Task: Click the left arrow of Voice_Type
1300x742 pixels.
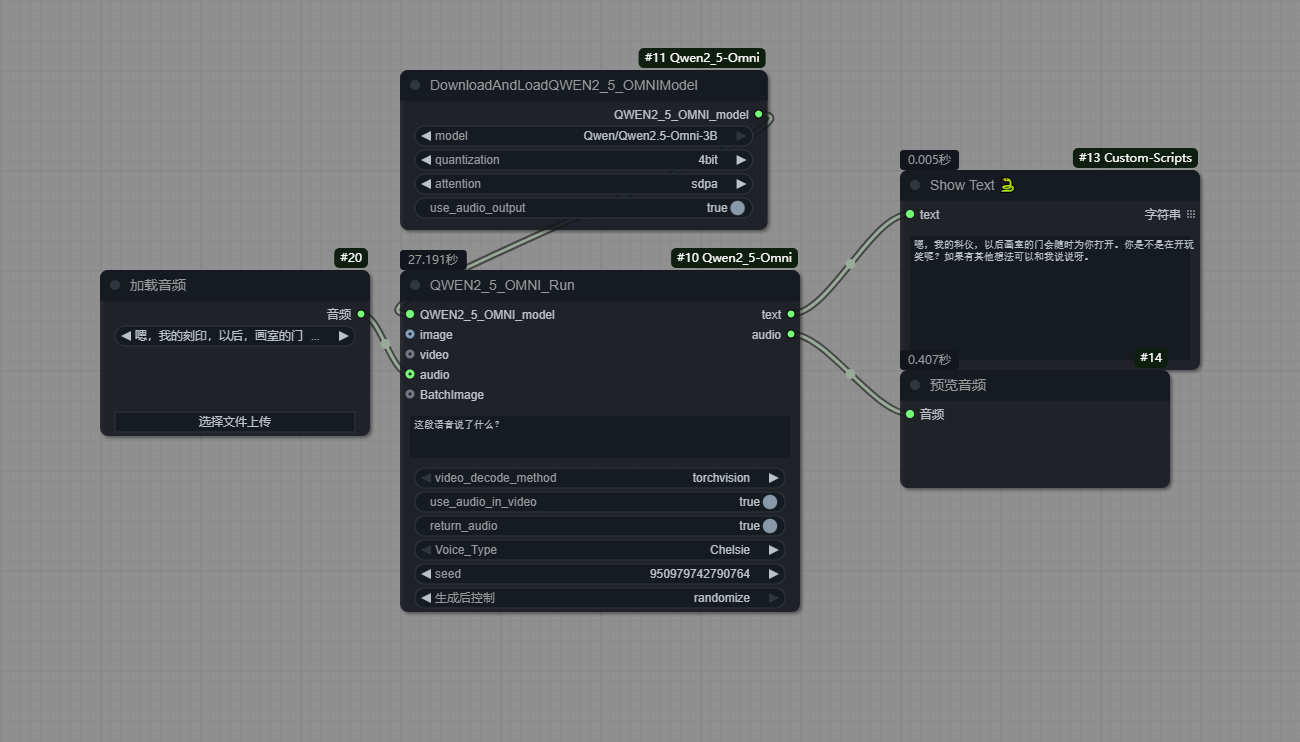Action: click(x=426, y=550)
